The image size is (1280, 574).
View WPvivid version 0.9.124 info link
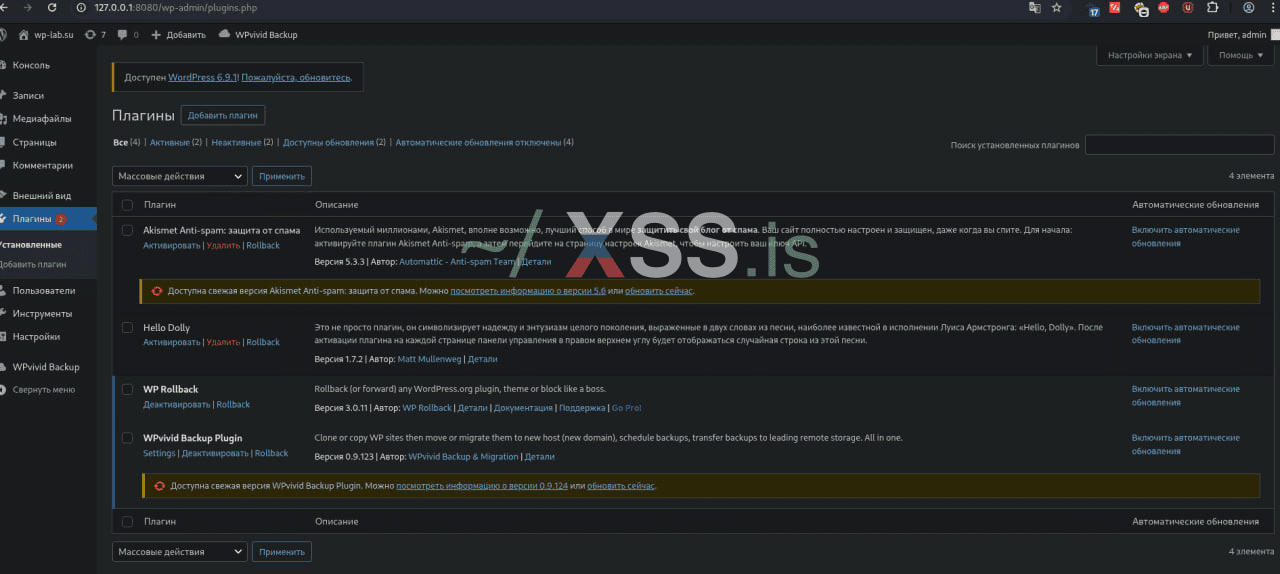482,486
